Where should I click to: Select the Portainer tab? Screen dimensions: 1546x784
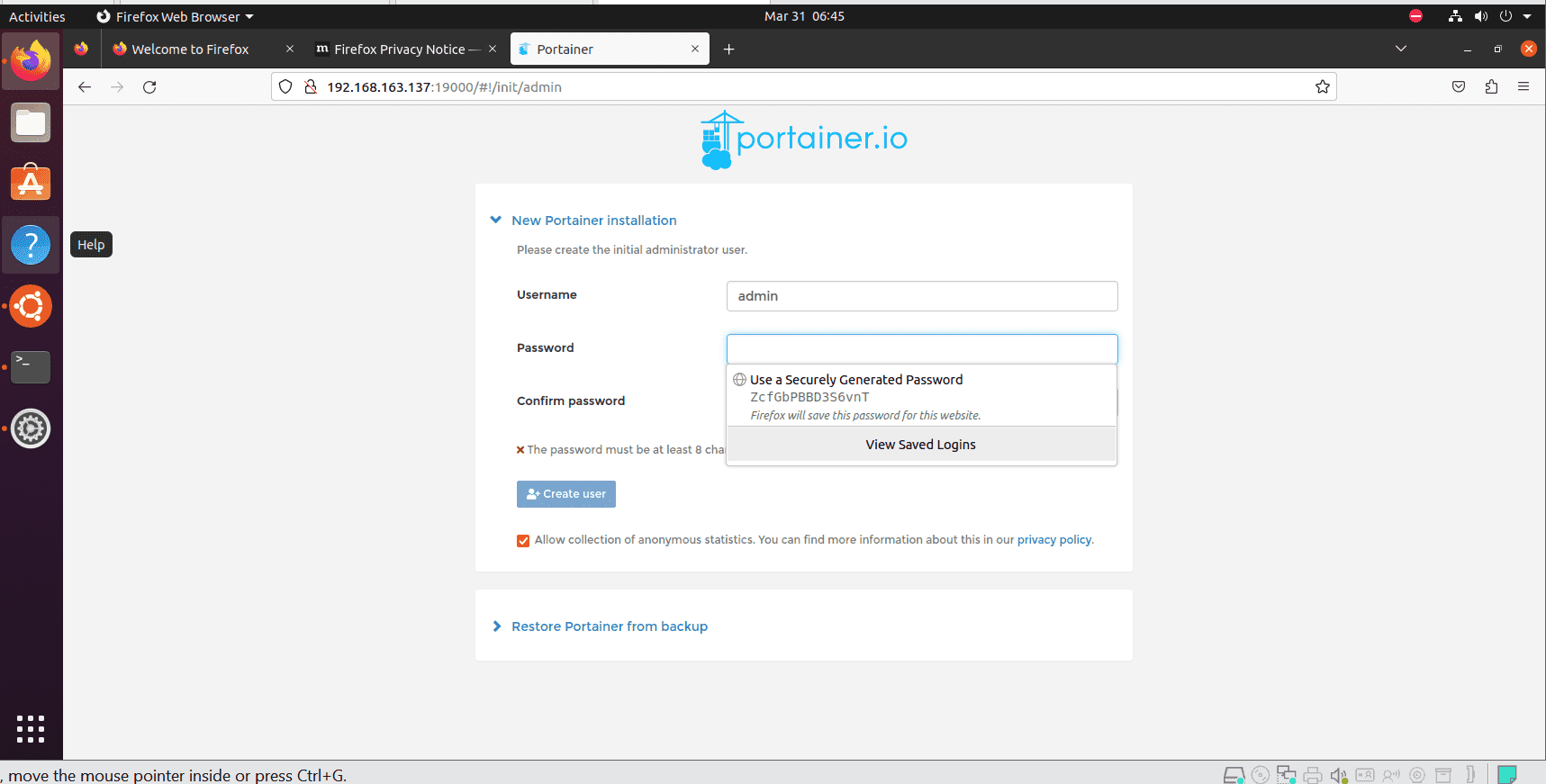610,49
